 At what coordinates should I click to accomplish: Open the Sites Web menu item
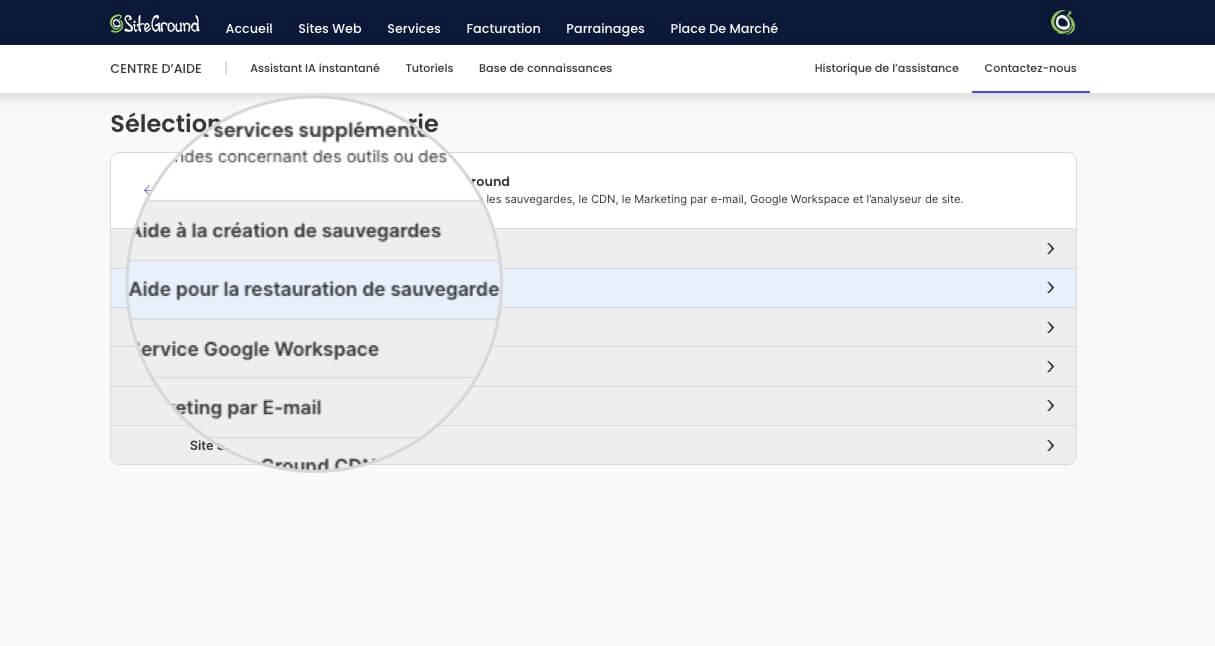330,29
